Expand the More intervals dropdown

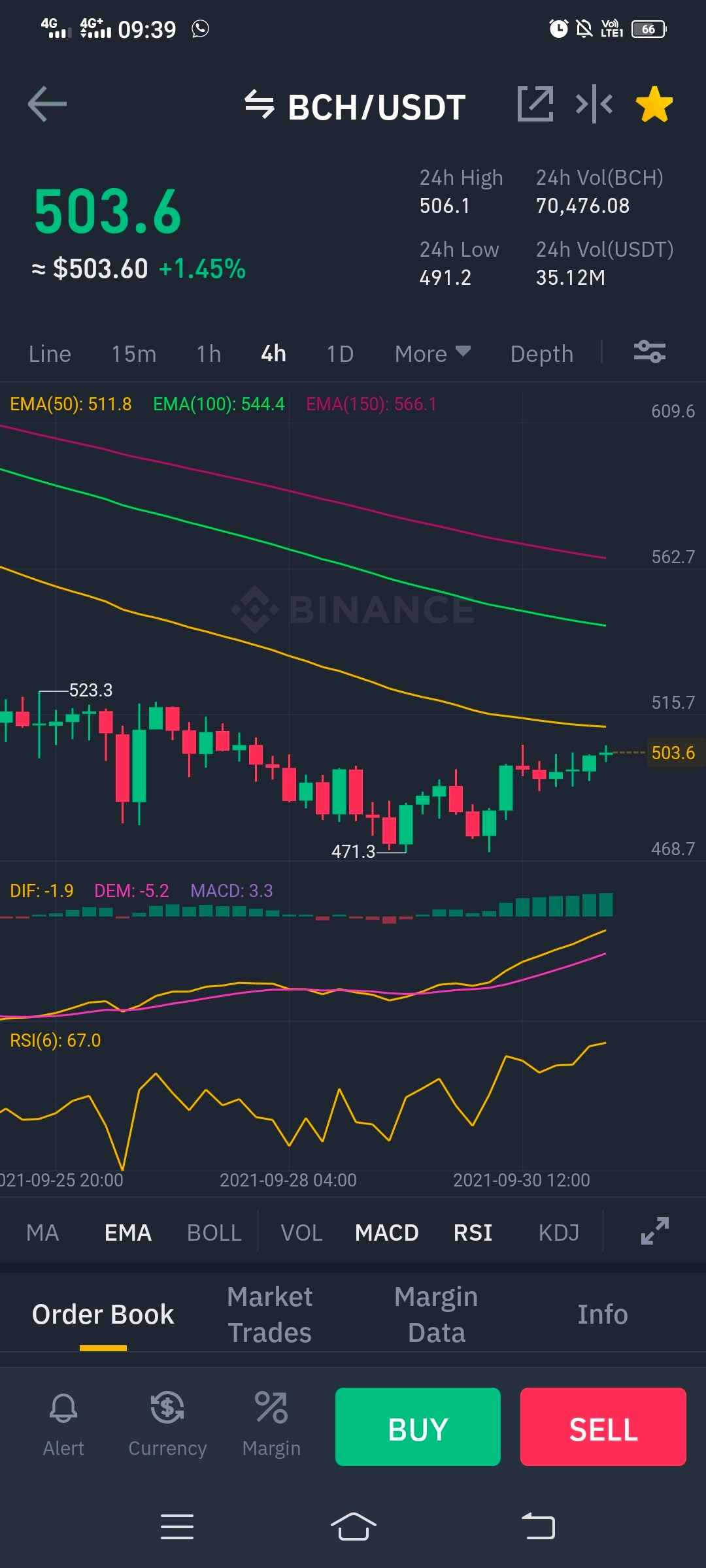[433, 353]
